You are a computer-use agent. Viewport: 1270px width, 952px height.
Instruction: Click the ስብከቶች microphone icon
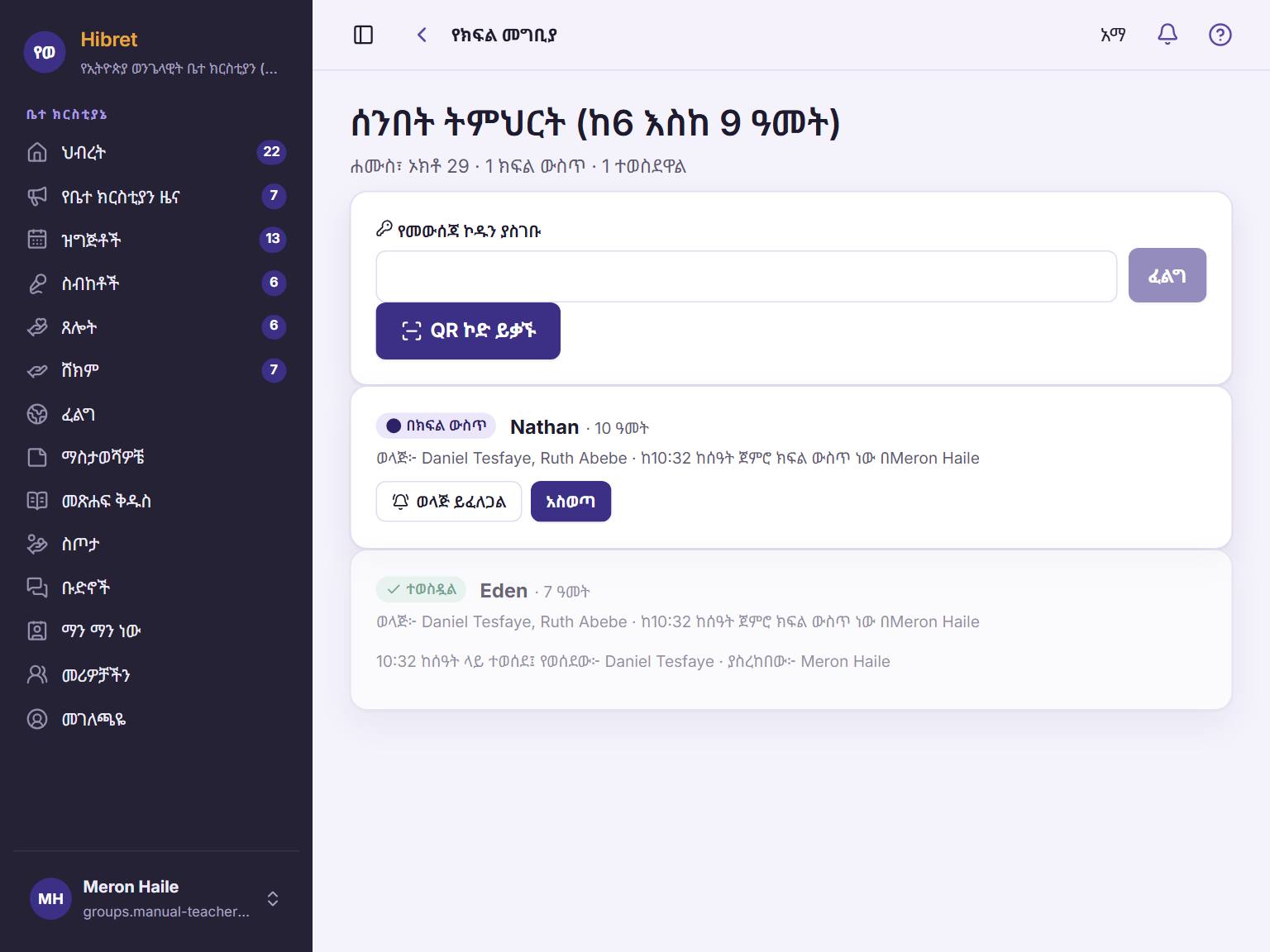(37, 283)
